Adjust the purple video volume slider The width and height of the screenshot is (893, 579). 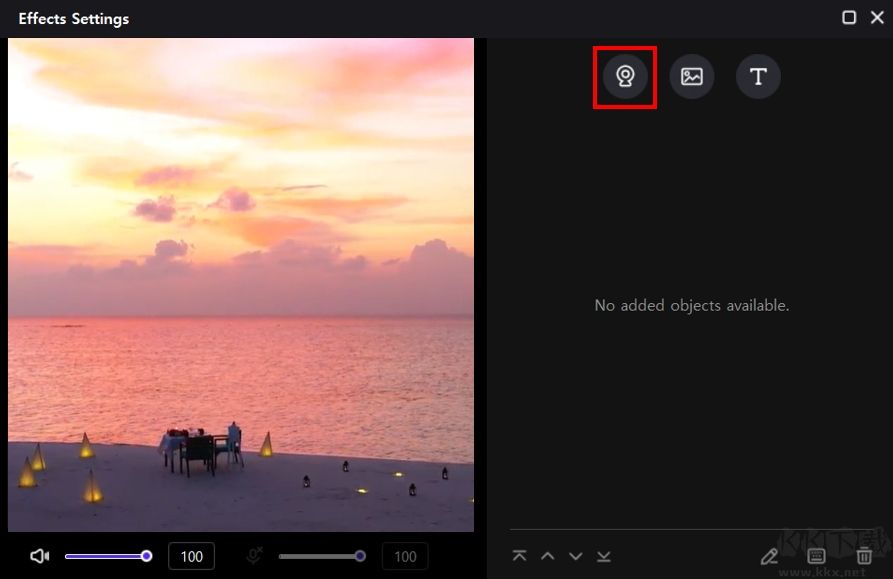(108, 555)
